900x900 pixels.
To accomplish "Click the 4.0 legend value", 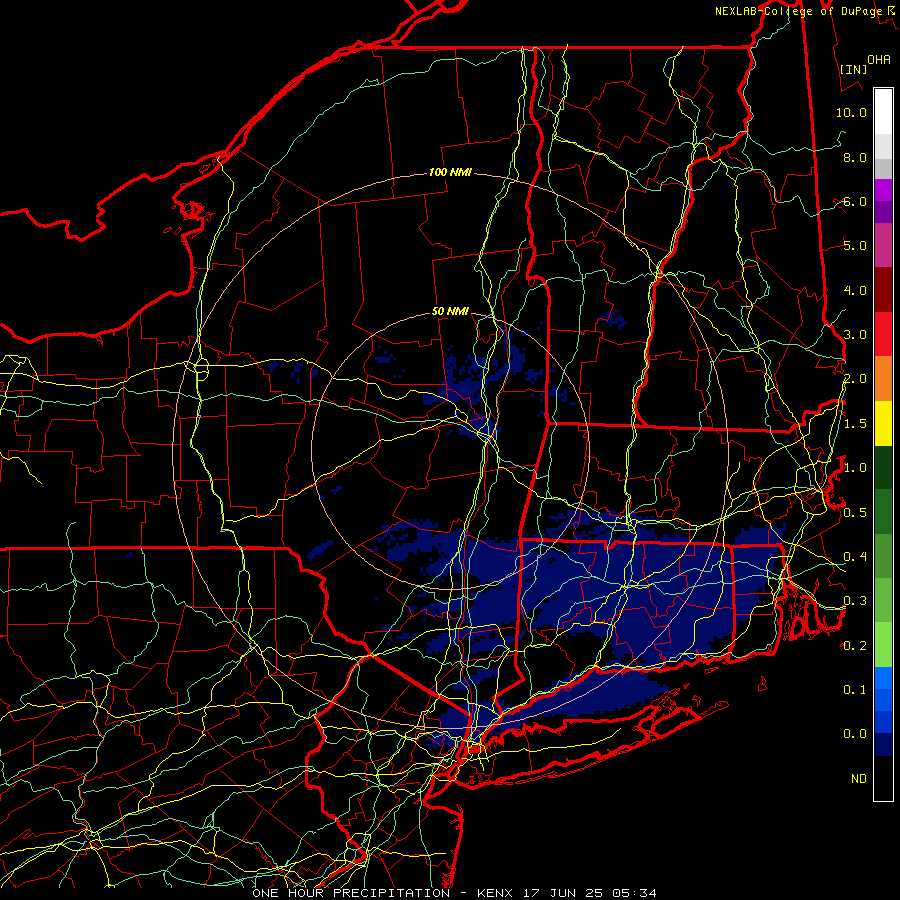I will point(855,290).
